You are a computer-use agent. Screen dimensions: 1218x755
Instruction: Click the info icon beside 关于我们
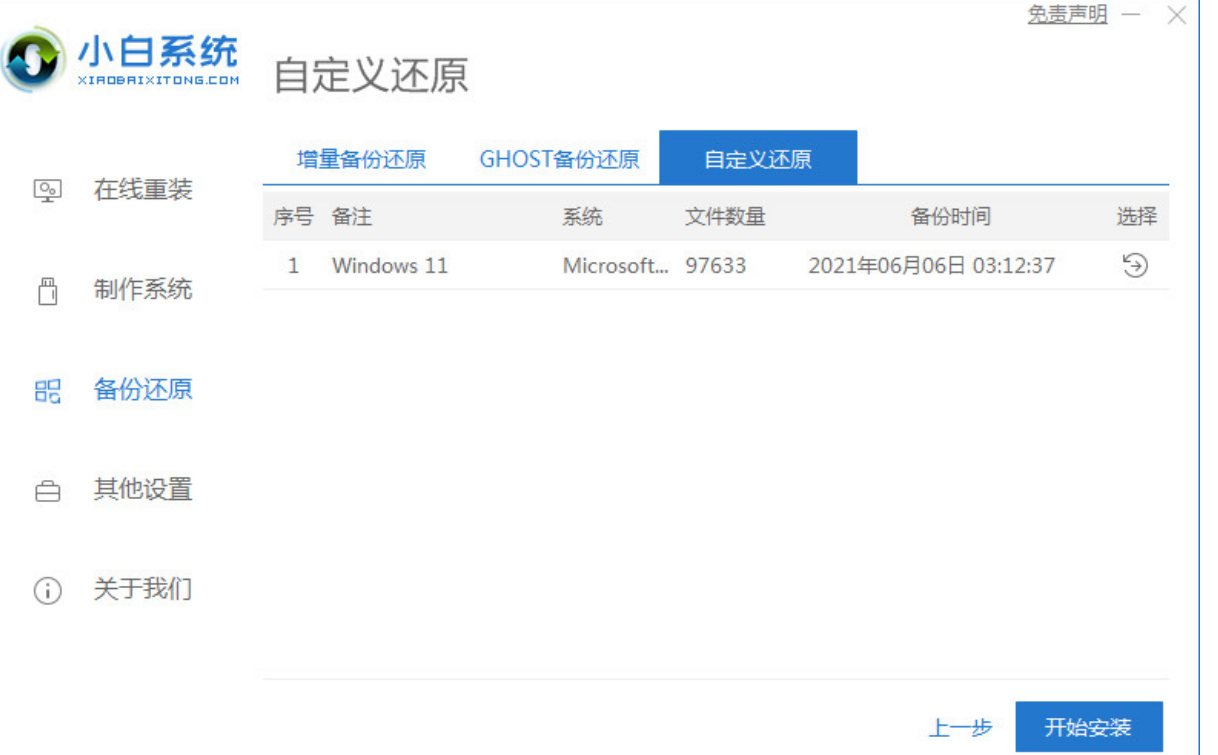[x=47, y=591]
